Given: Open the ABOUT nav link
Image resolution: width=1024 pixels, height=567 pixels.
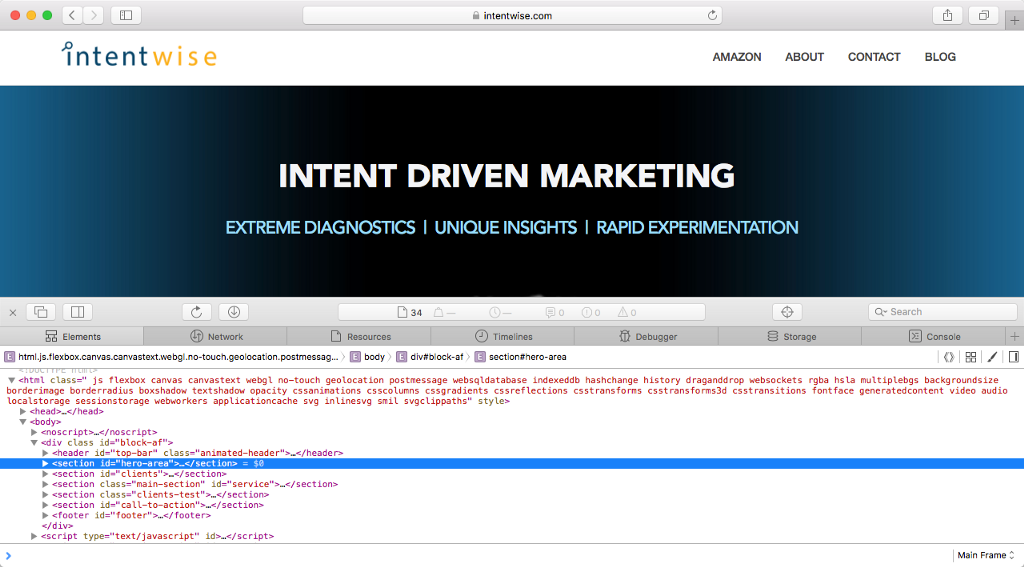Looking at the screenshot, I should click(x=804, y=57).
